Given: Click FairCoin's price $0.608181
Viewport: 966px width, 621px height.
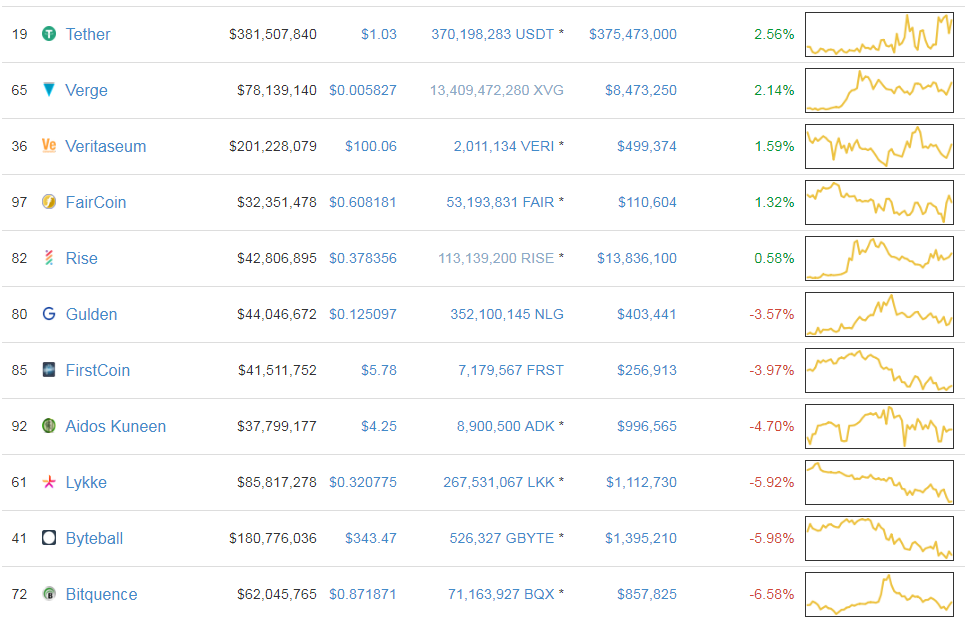Looking at the screenshot, I should [362, 203].
